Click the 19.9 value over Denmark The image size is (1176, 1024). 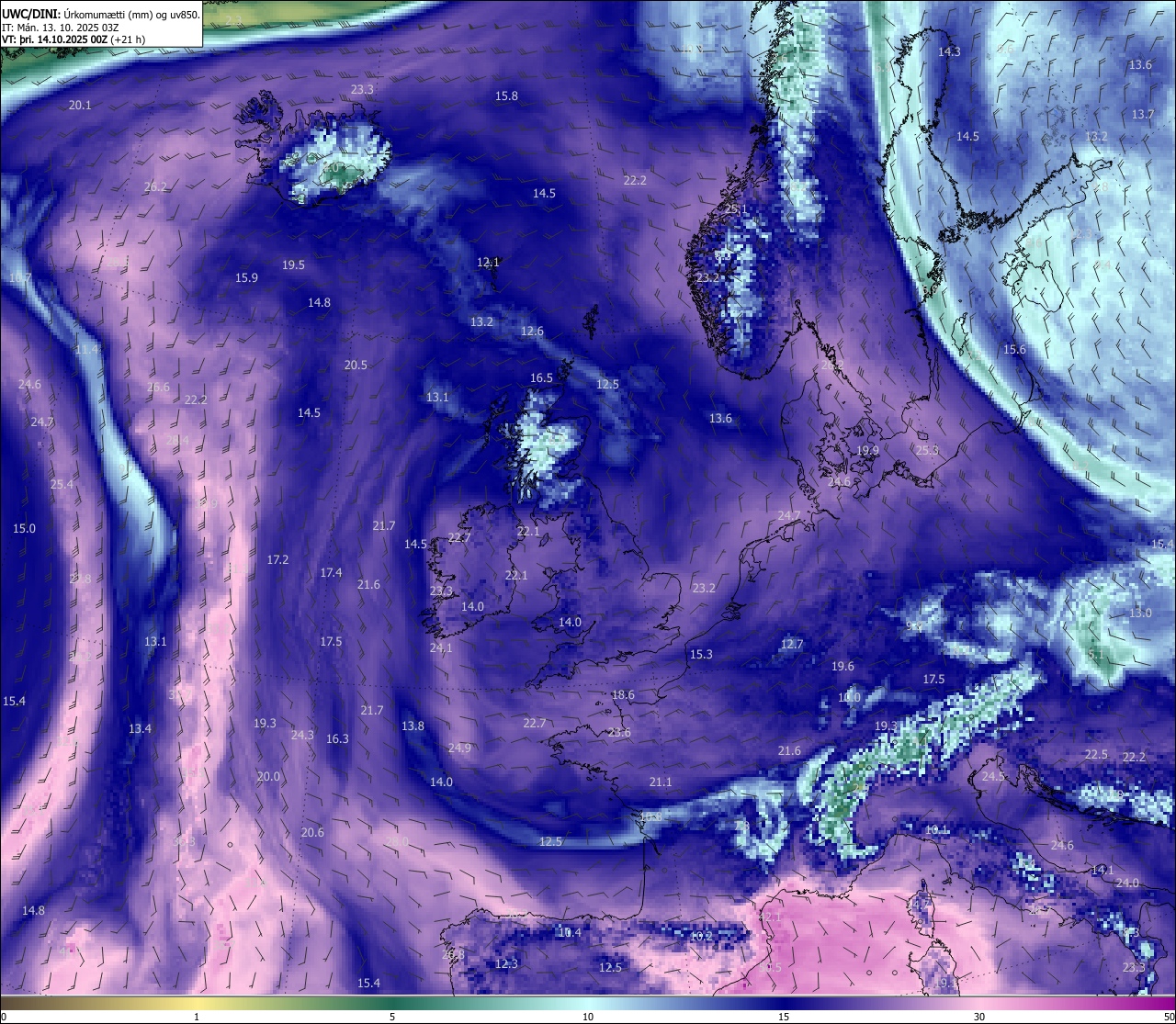pos(867,451)
